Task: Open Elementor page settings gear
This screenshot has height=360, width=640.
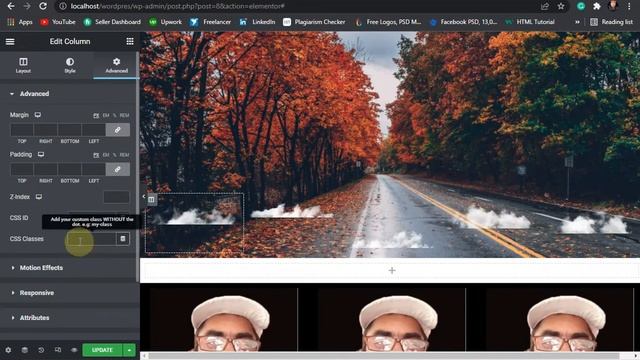Action: [8, 350]
